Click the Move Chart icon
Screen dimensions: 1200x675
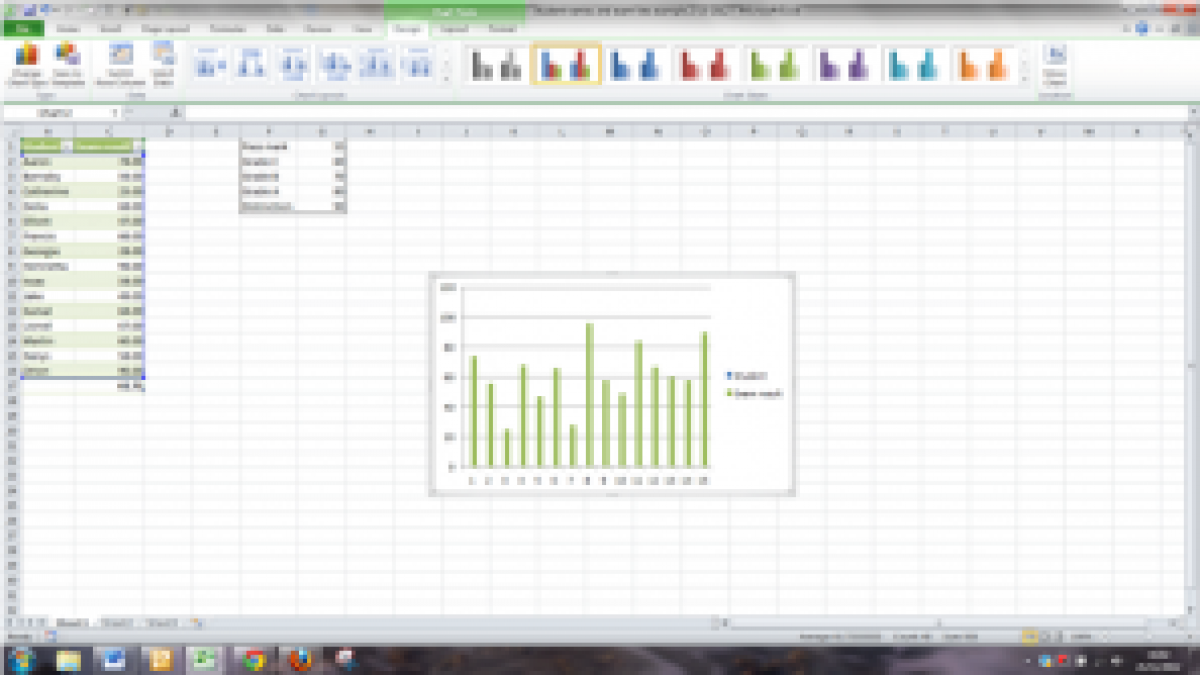coord(1055,64)
